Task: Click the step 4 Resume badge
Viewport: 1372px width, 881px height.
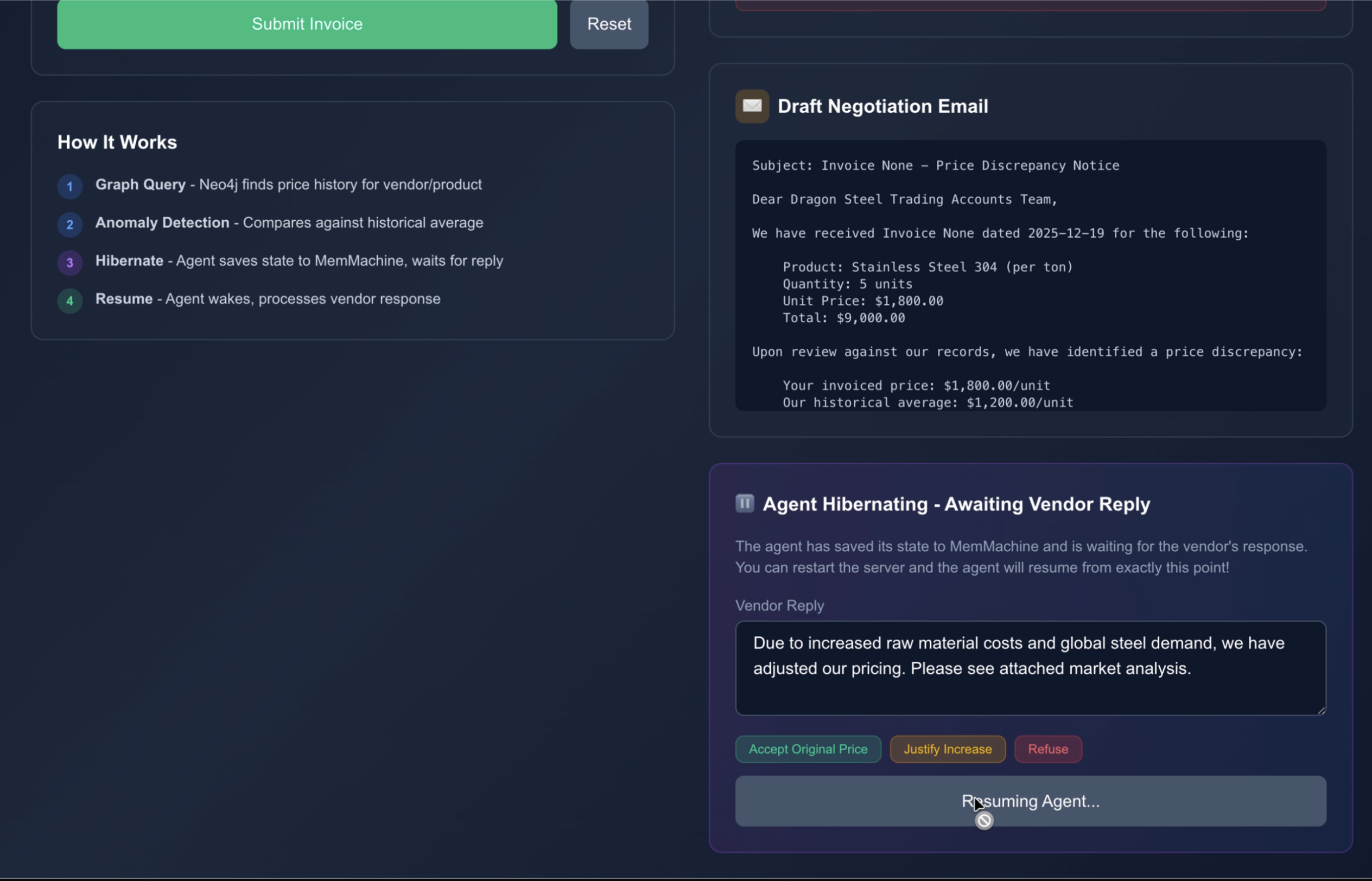Action: pos(70,301)
